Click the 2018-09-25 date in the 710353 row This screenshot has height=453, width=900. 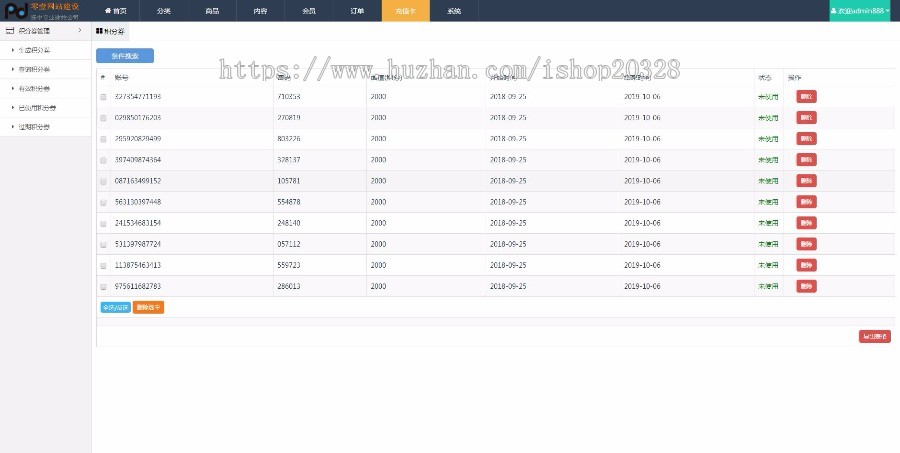point(507,96)
